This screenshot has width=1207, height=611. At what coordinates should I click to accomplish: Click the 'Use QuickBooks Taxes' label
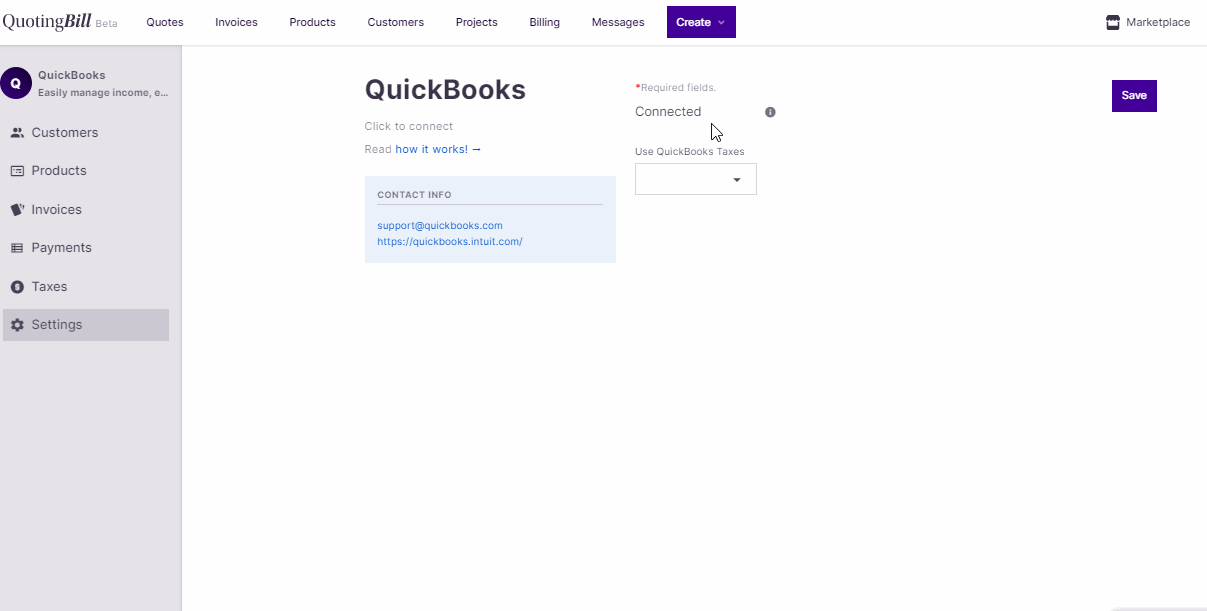pos(690,152)
